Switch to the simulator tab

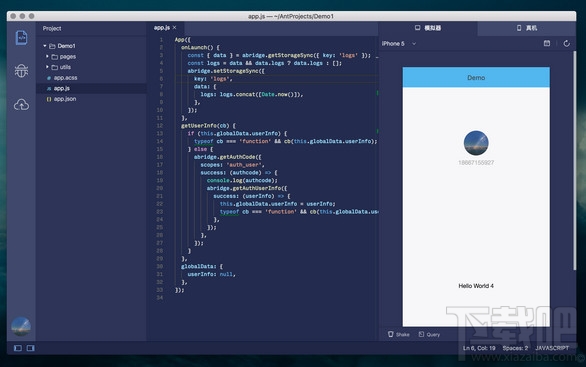tap(428, 28)
